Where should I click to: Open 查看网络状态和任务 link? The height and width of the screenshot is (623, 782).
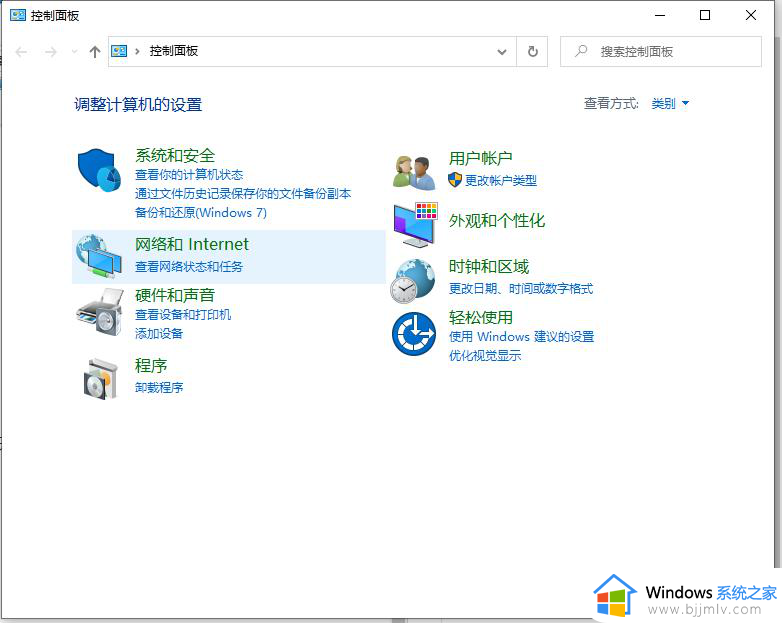click(x=189, y=267)
